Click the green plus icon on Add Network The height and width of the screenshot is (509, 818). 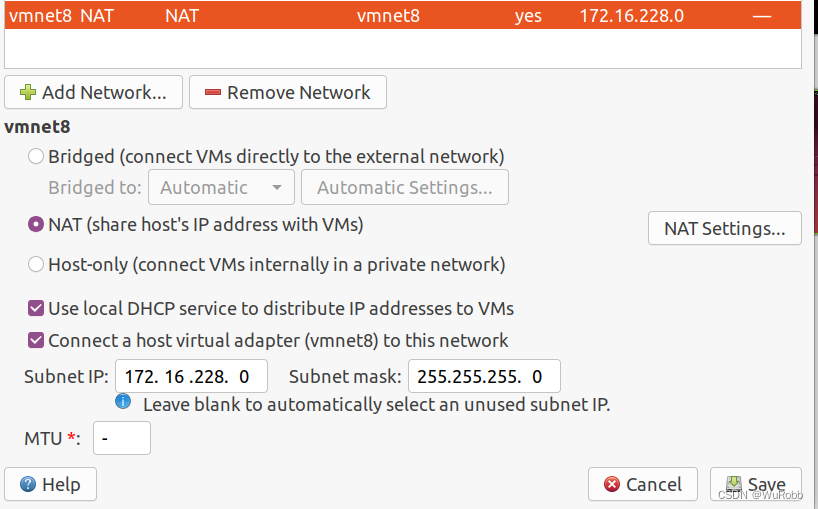click(x=28, y=92)
